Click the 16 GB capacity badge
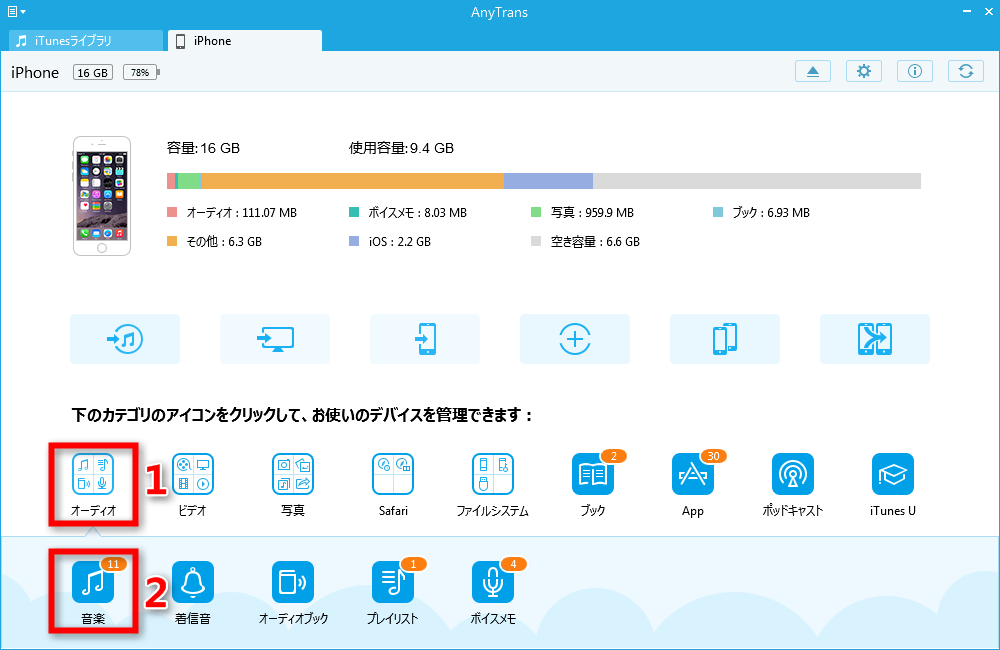Image resolution: width=1000 pixels, height=650 pixels. coord(93,73)
